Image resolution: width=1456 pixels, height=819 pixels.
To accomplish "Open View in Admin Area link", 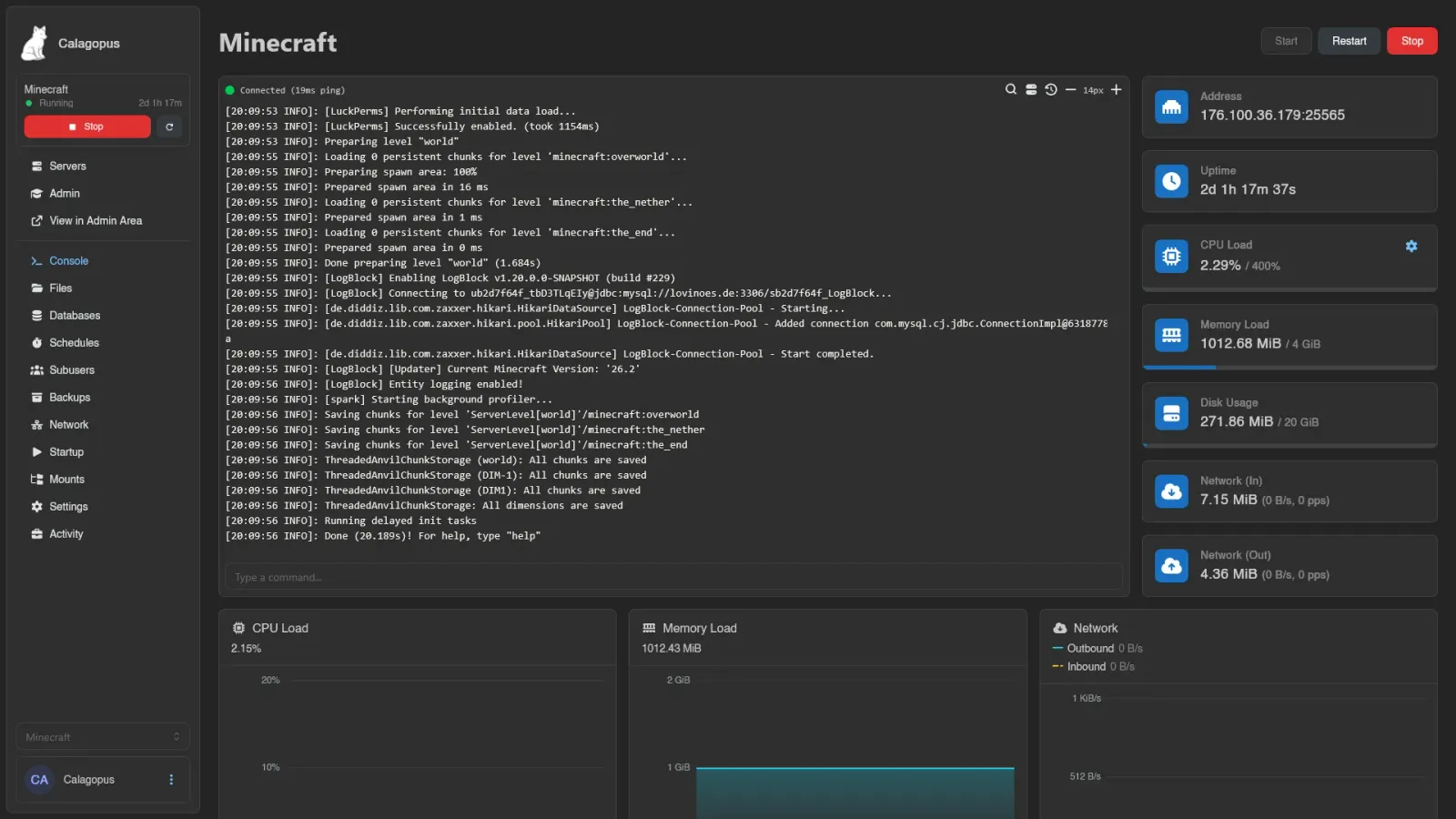I will pyautogui.click(x=103, y=221).
